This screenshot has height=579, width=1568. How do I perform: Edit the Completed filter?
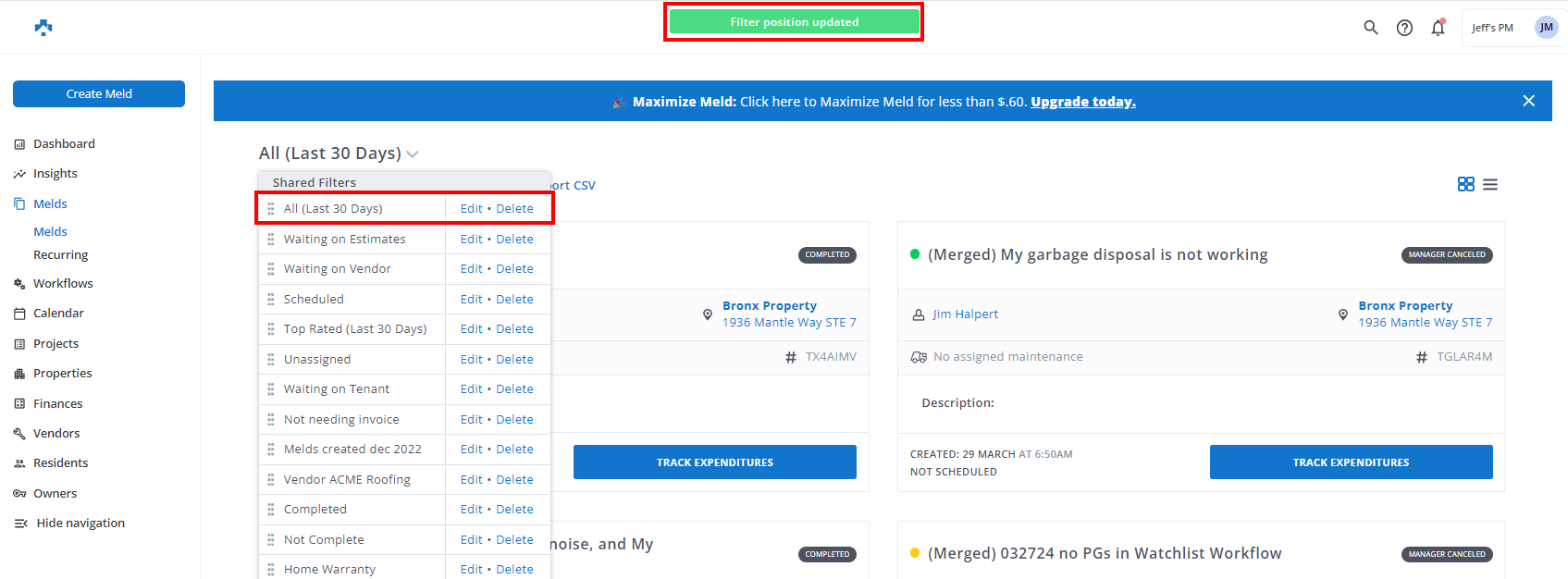tap(471, 510)
